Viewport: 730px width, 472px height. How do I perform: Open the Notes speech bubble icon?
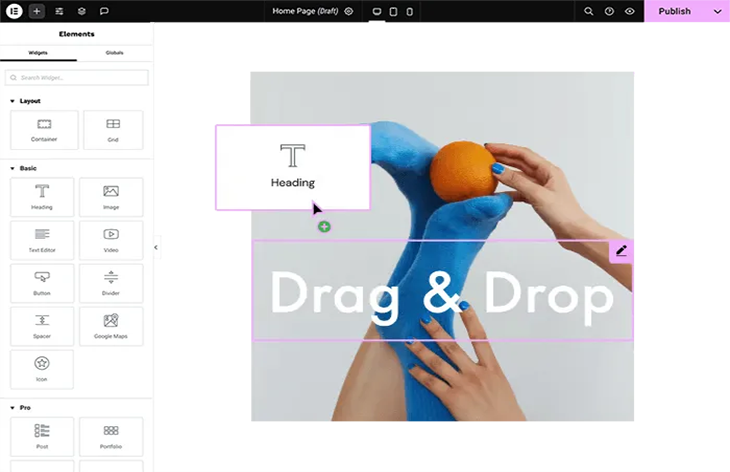pyautogui.click(x=105, y=11)
